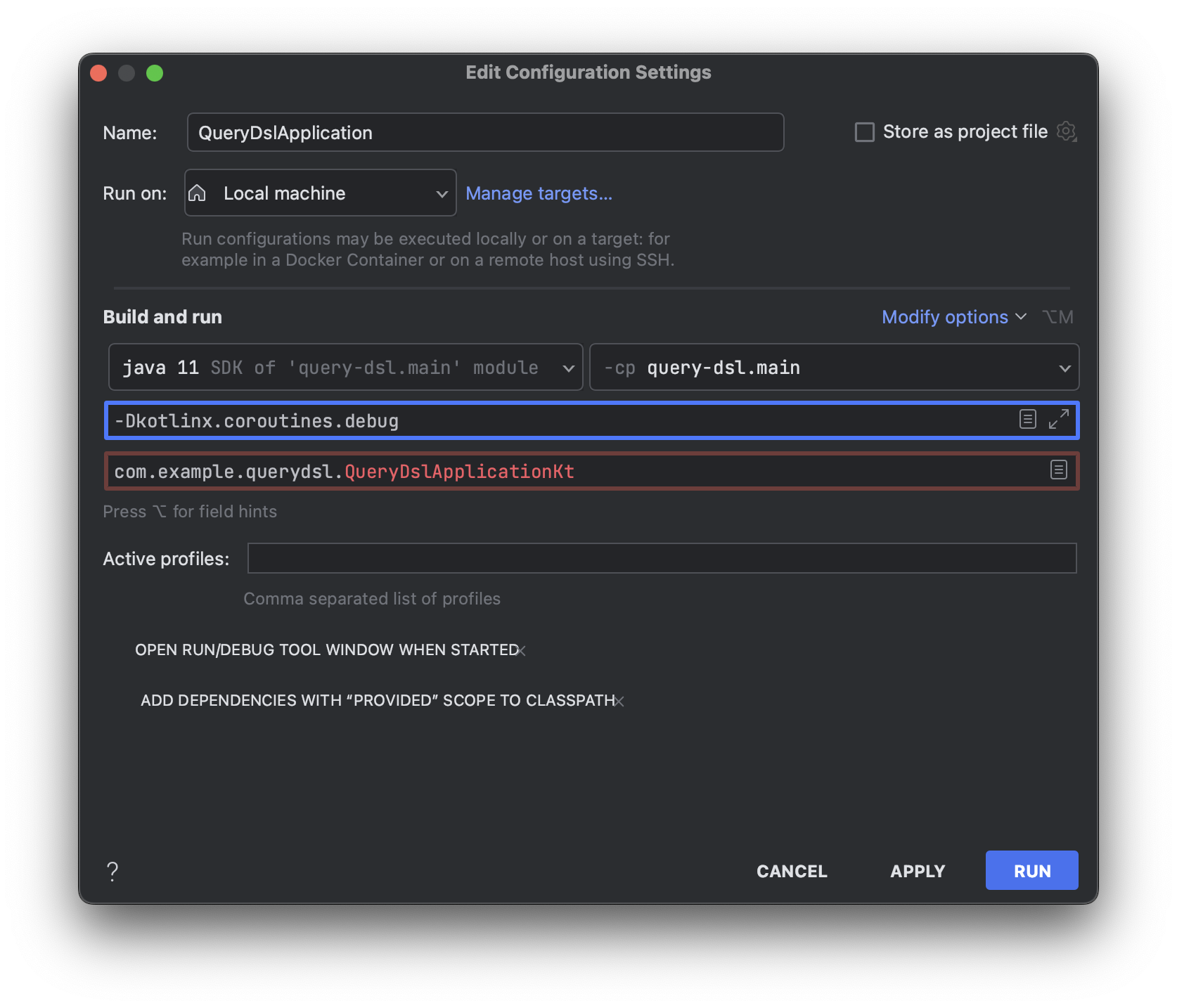The height and width of the screenshot is (1008, 1177).
Task: Click the Press for field hints text
Action: pyautogui.click(x=190, y=512)
